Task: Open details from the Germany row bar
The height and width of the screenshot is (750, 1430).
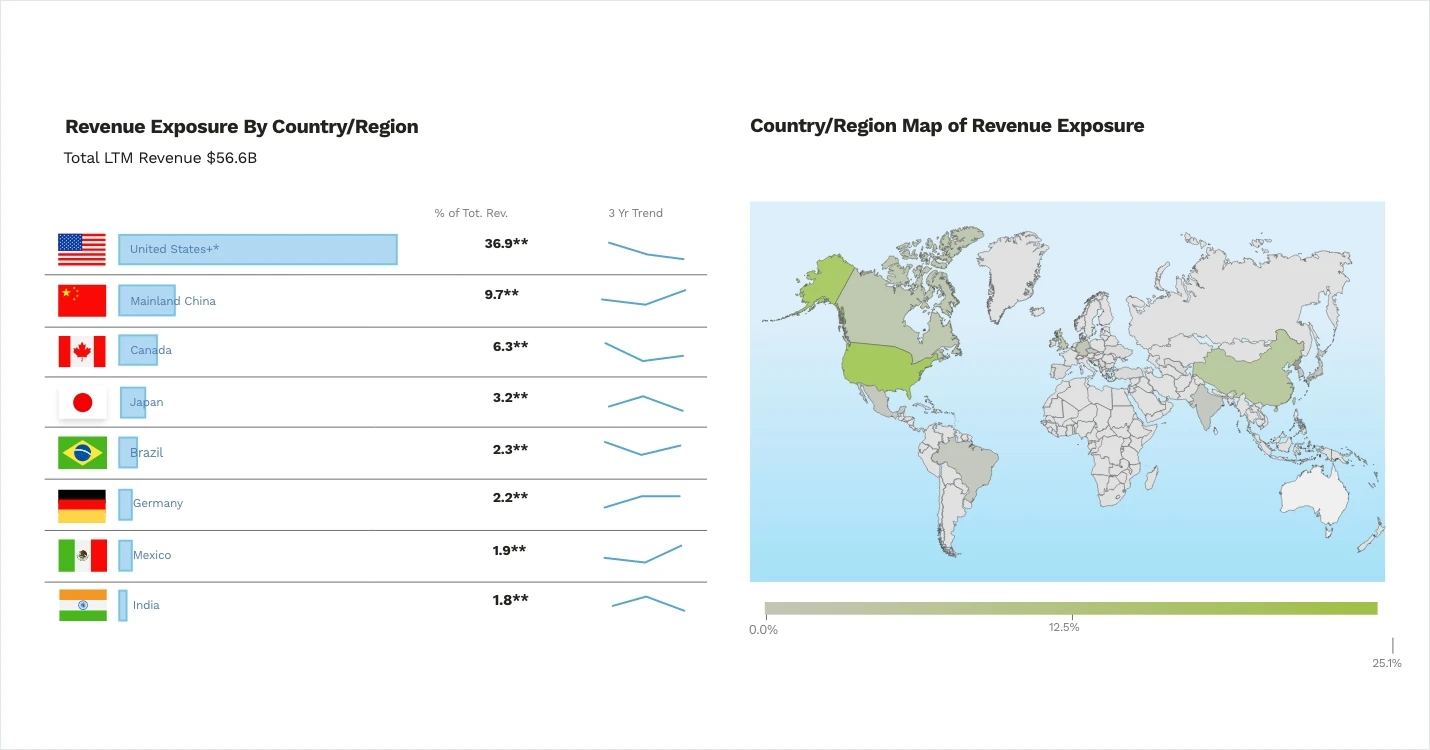Action: click(x=124, y=504)
